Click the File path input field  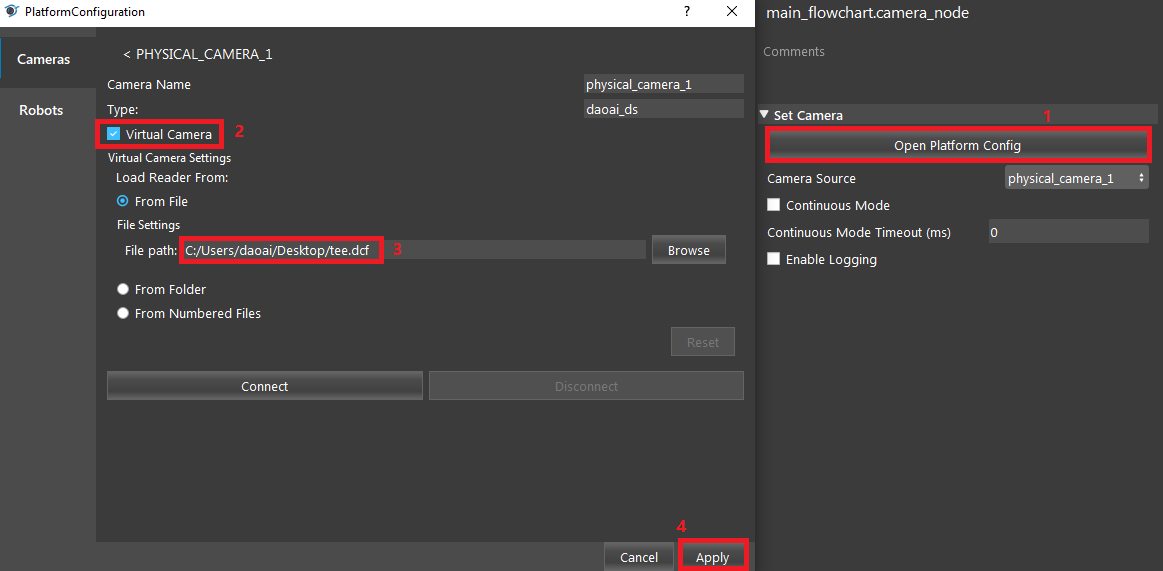412,250
